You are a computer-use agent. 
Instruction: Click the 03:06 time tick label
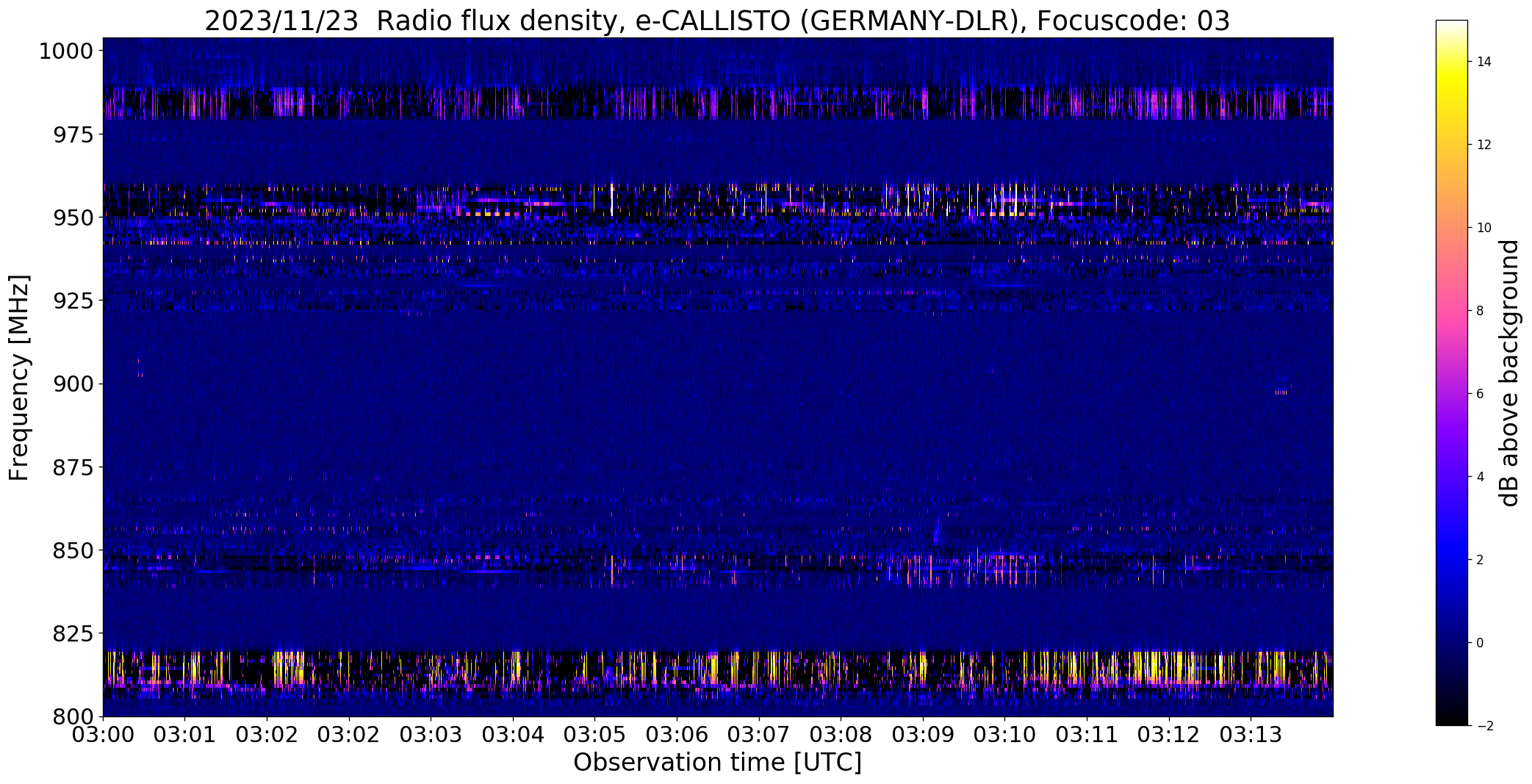click(x=677, y=735)
